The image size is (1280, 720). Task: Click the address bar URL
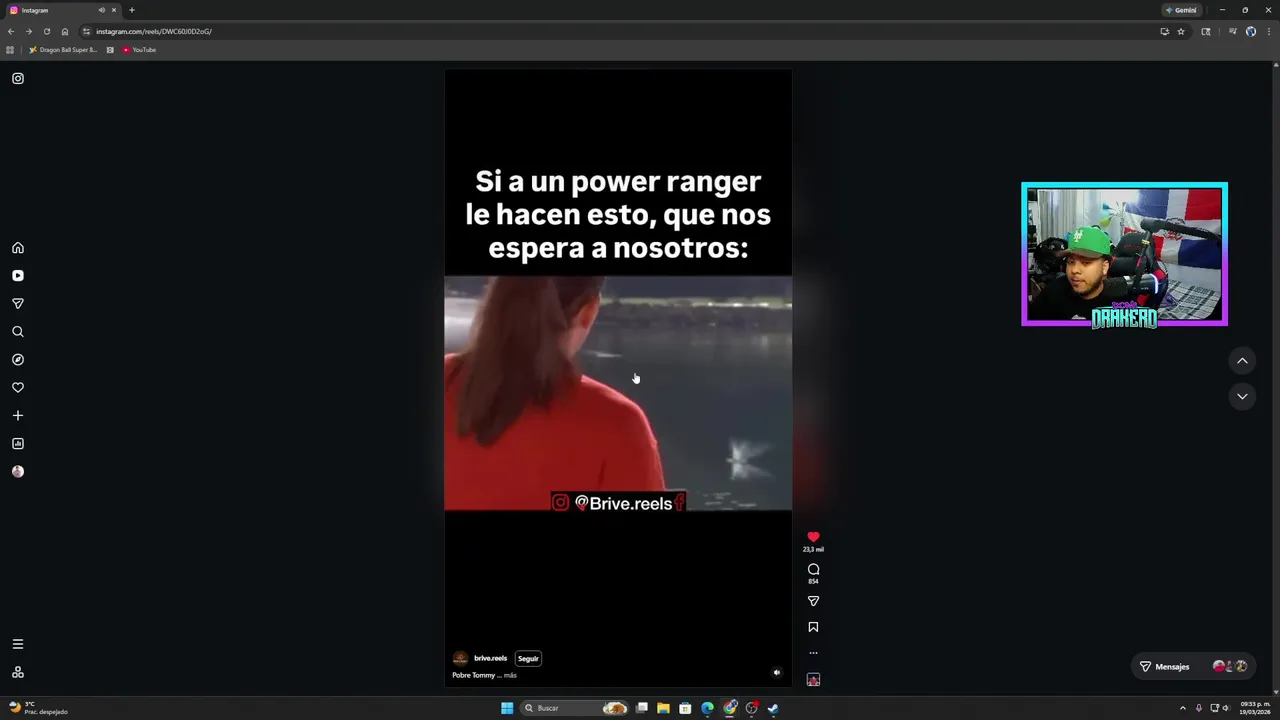pos(154,31)
